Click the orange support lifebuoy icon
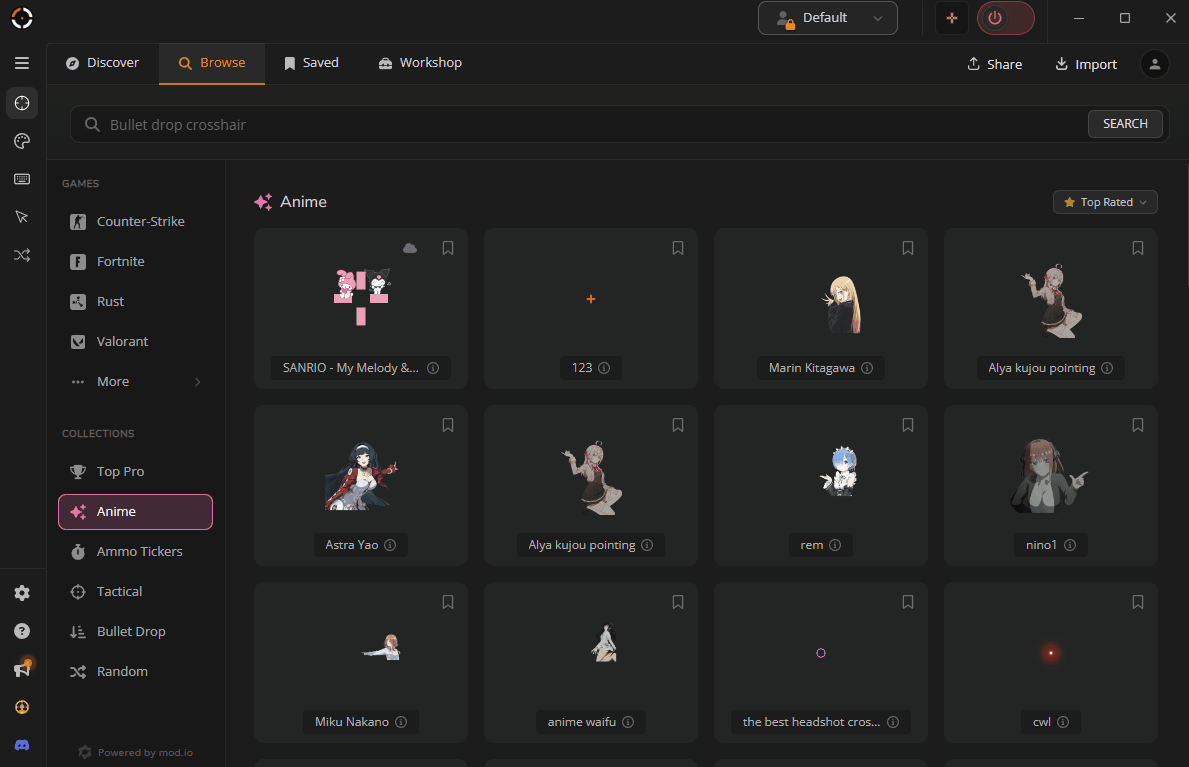Image resolution: width=1189 pixels, height=767 pixels. pos(22,707)
